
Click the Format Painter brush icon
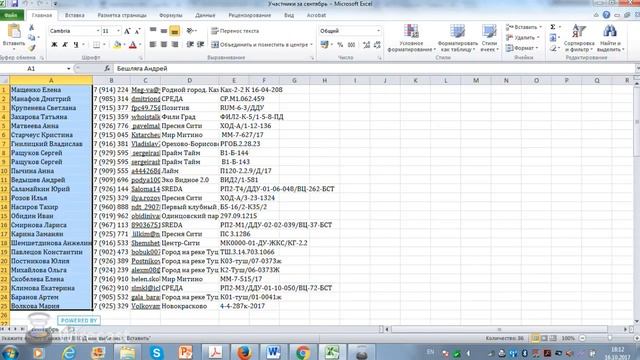pyautogui.click(x=31, y=48)
